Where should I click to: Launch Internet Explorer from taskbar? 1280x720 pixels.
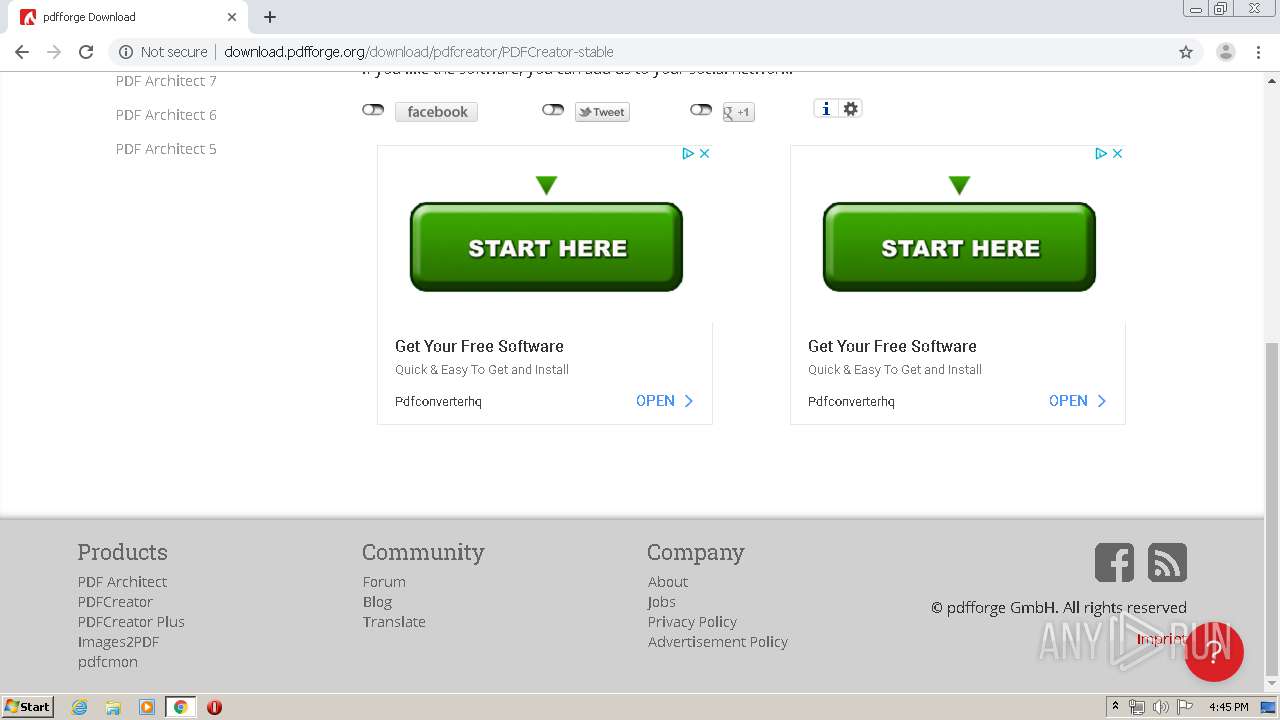coord(79,707)
